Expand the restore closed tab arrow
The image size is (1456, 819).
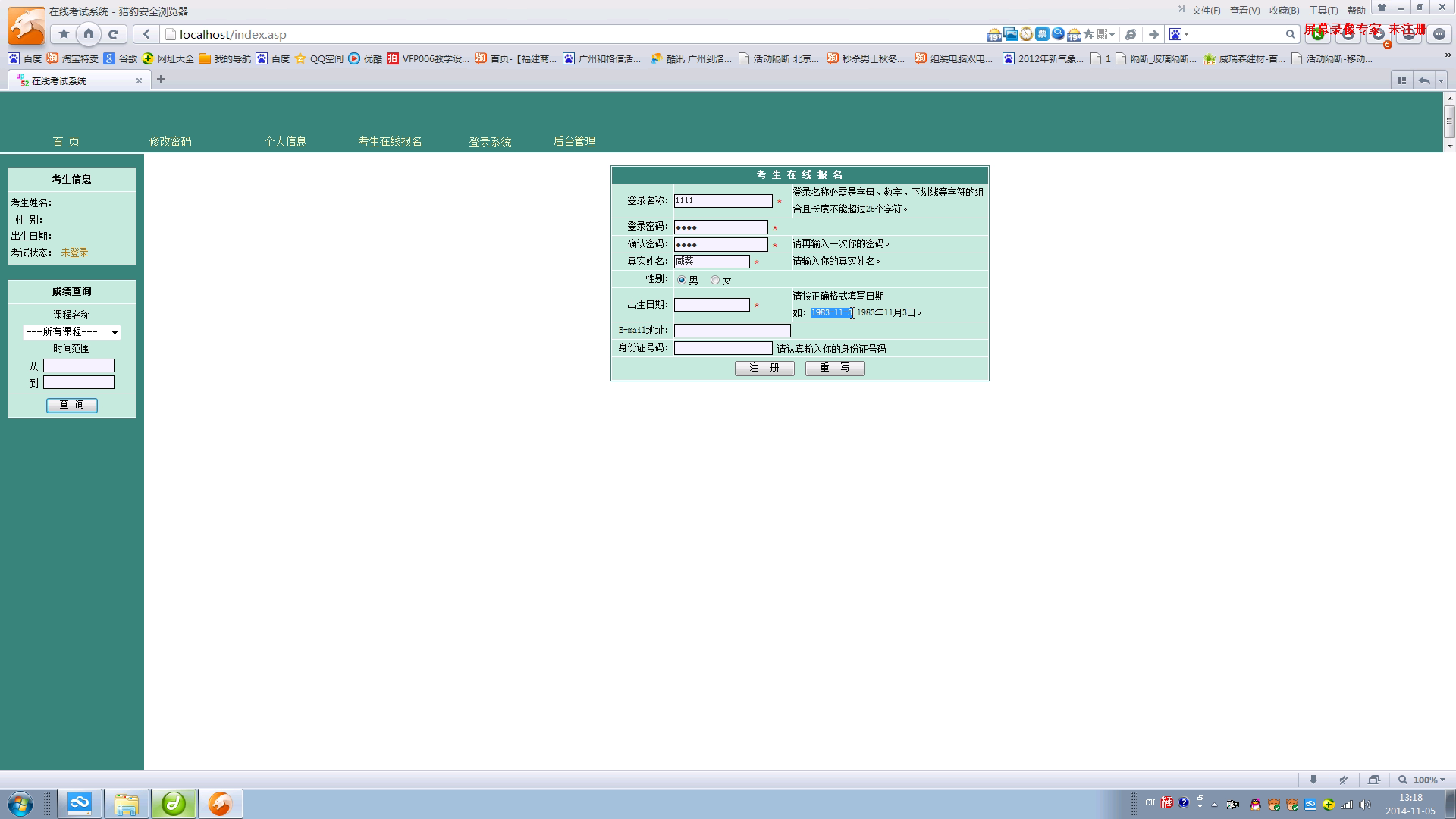pyautogui.click(x=1441, y=80)
